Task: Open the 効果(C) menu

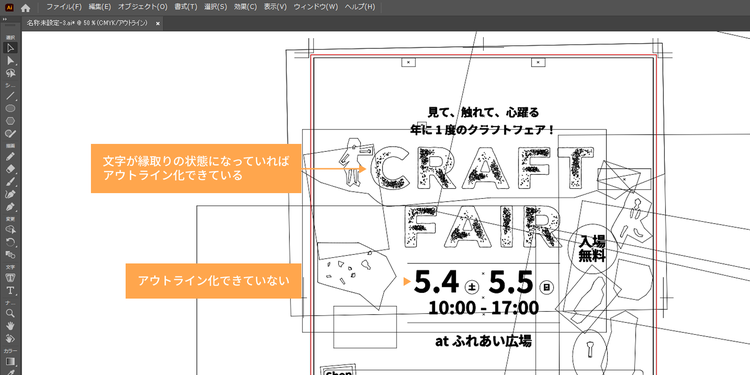Action: coord(245,7)
